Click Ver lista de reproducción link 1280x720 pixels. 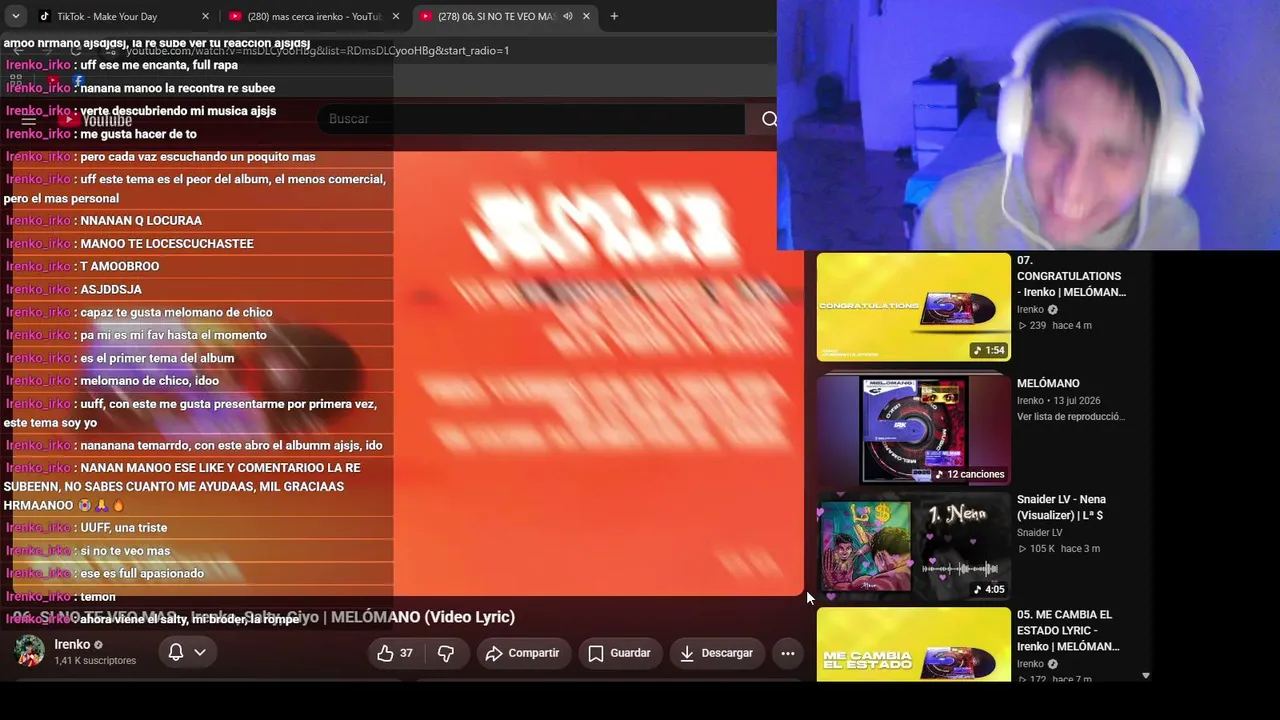pos(1072,416)
